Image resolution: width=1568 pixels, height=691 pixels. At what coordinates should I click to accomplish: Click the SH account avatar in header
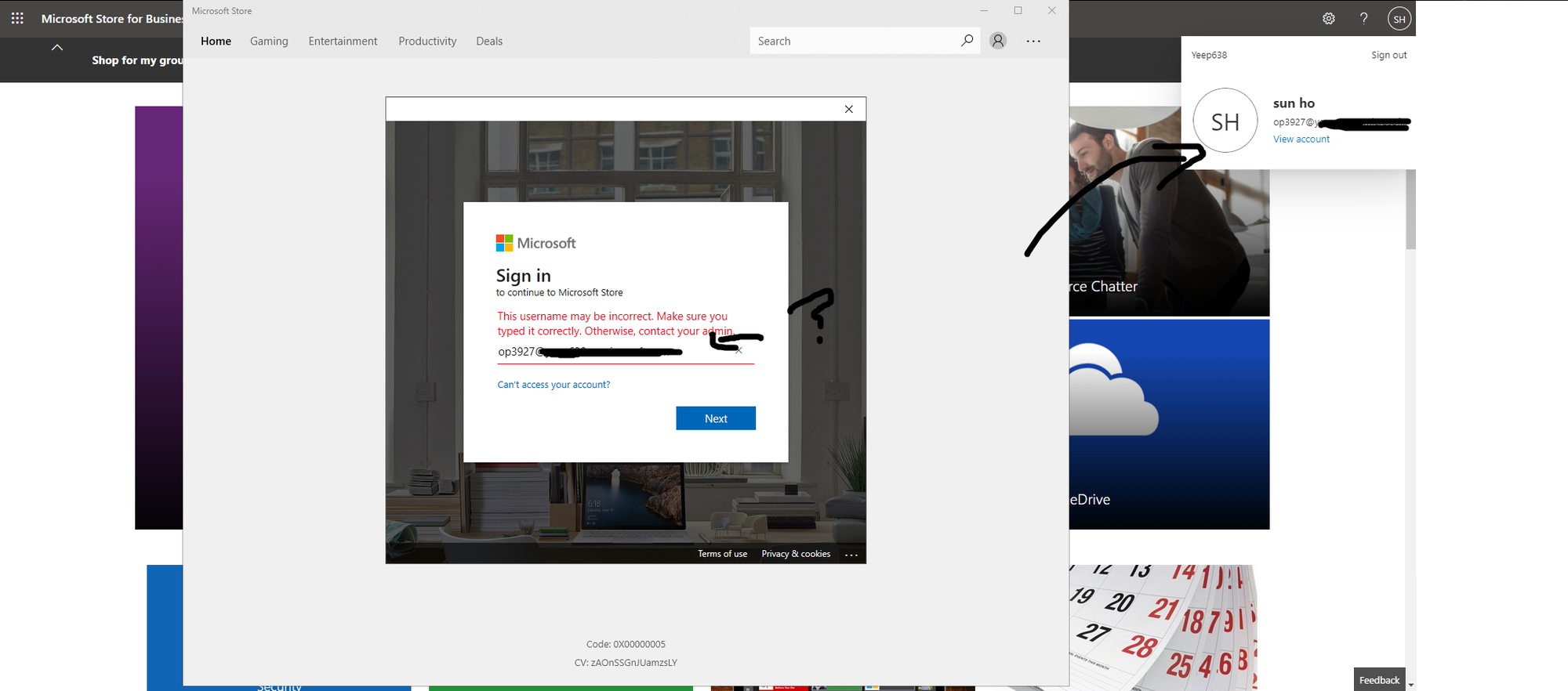(1399, 19)
